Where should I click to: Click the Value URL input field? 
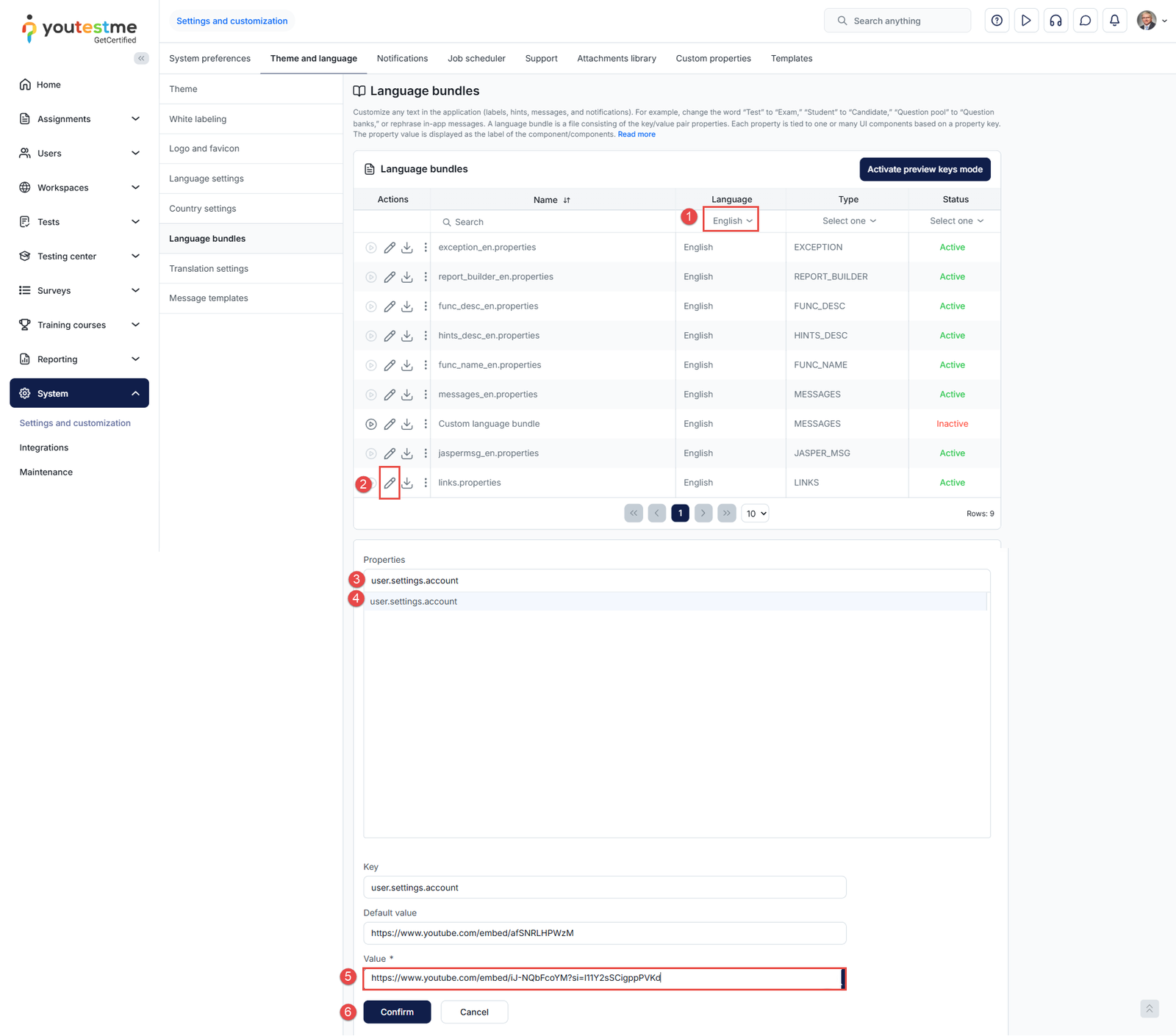pos(603,978)
